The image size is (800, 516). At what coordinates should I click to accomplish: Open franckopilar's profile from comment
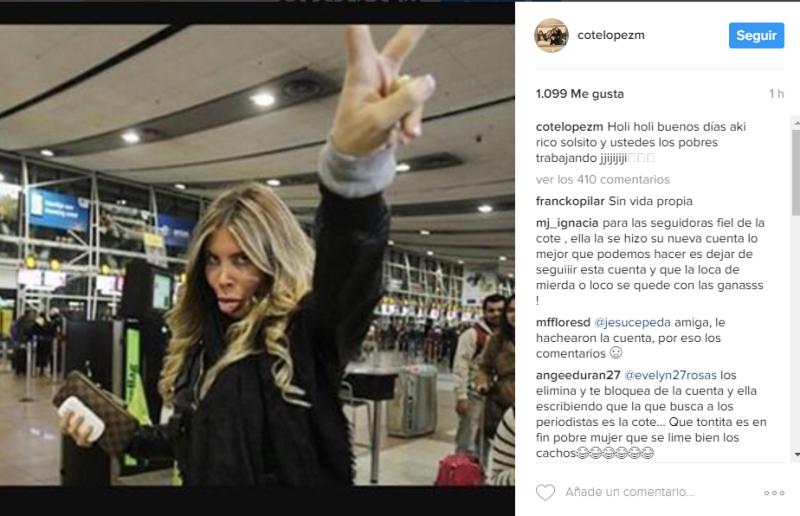pos(570,201)
